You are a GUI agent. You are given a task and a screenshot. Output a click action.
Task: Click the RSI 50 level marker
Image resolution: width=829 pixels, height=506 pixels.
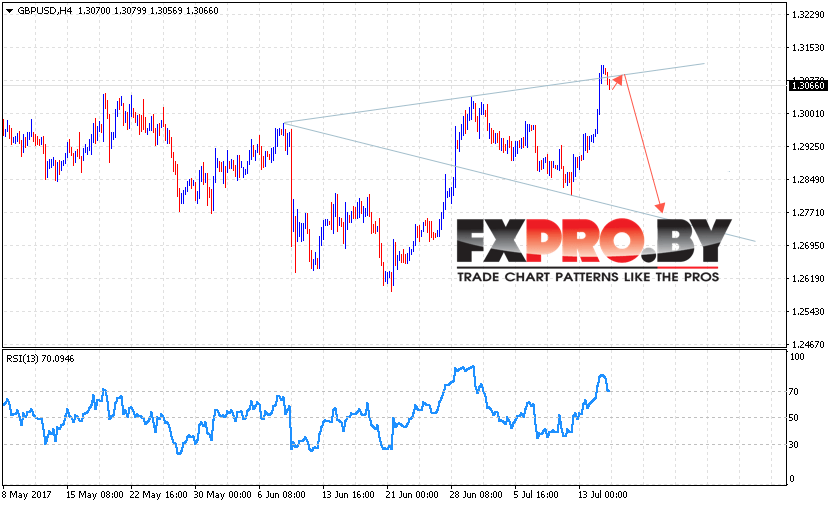pyautogui.click(x=793, y=418)
